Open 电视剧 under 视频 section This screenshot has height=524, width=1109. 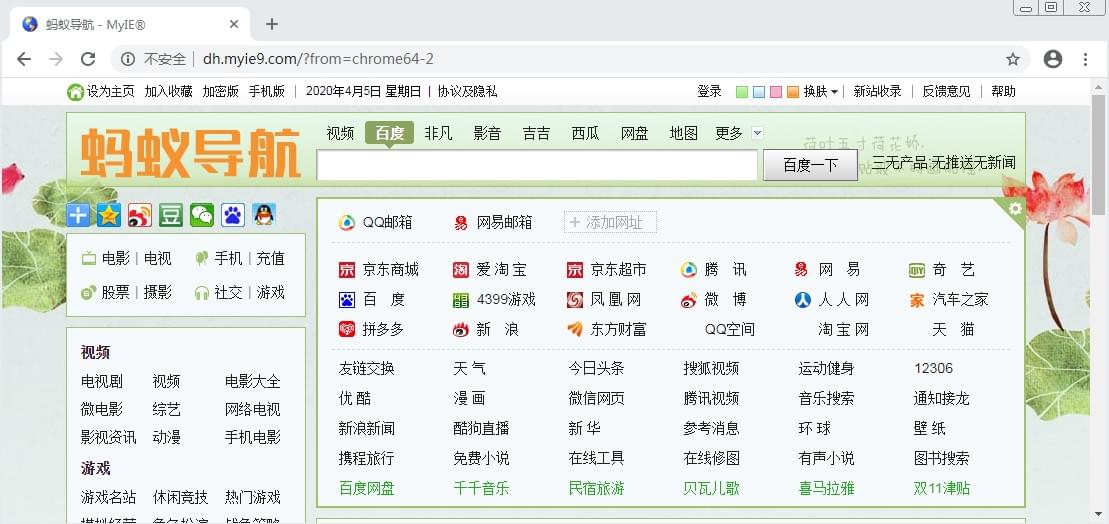tap(102, 382)
